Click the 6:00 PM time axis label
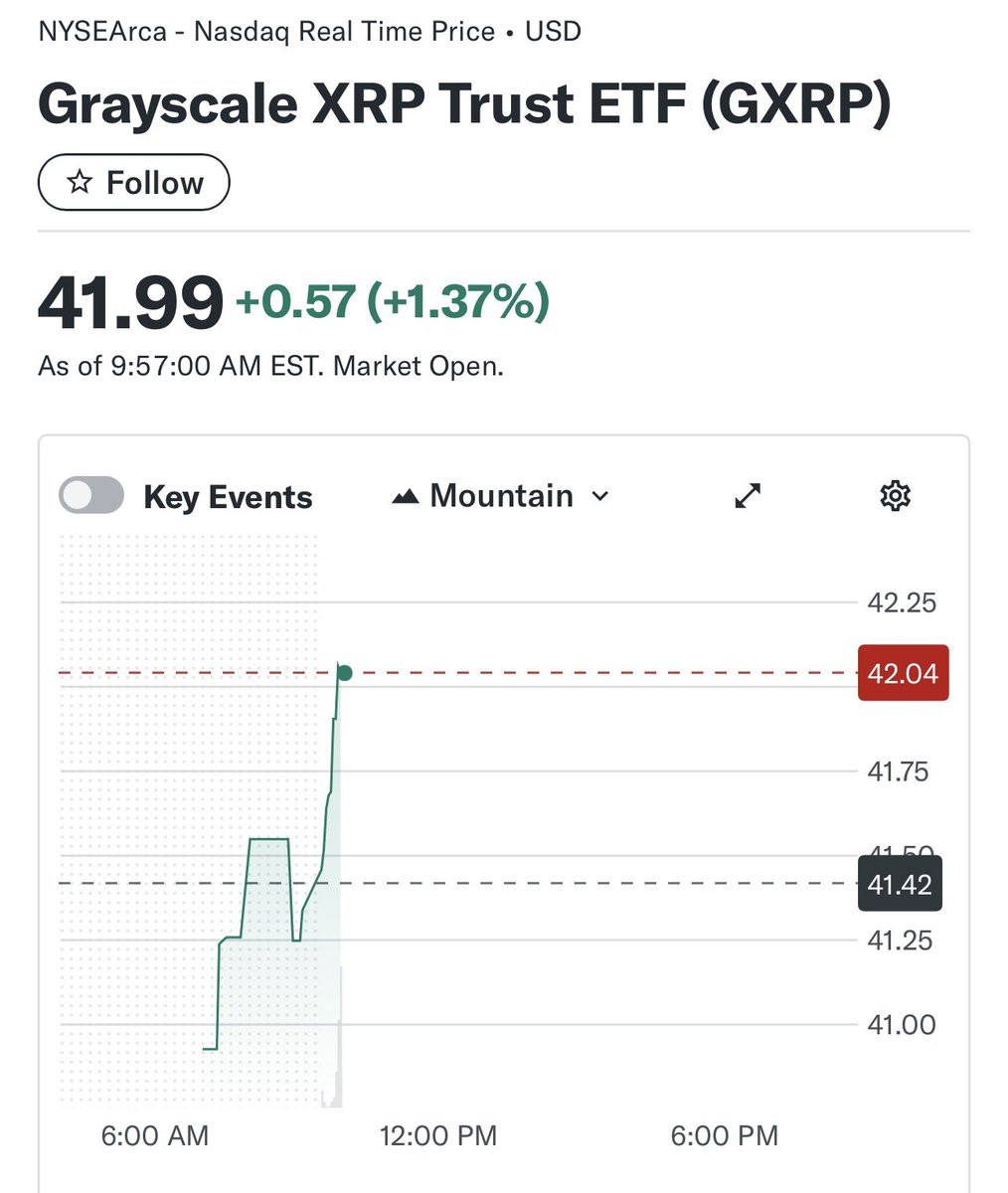Screen dimensions: 1008x1193 pyautogui.click(x=725, y=1135)
